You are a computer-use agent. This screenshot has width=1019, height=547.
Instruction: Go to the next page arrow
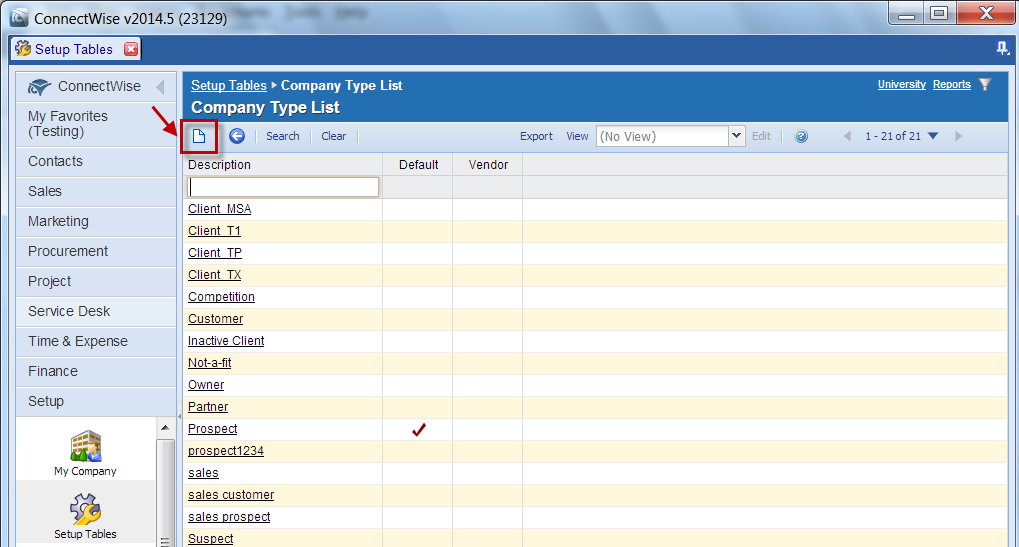click(x=958, y=136)
